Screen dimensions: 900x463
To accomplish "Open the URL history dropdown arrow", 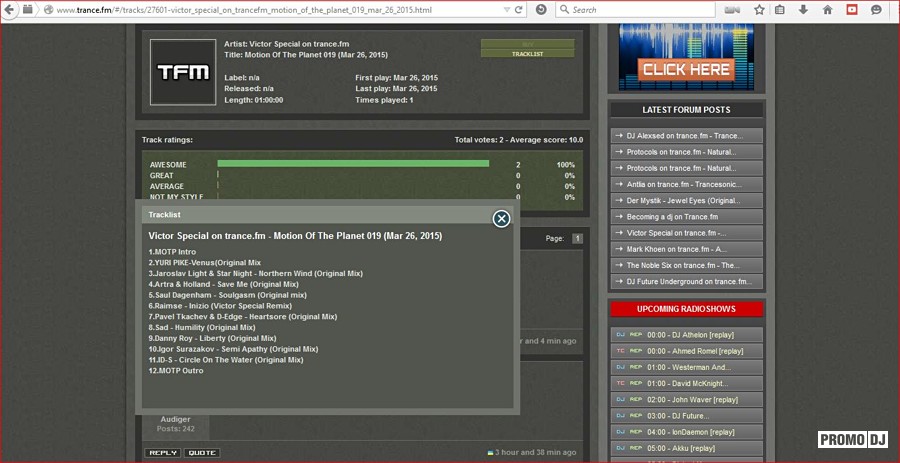I will 505,10.
